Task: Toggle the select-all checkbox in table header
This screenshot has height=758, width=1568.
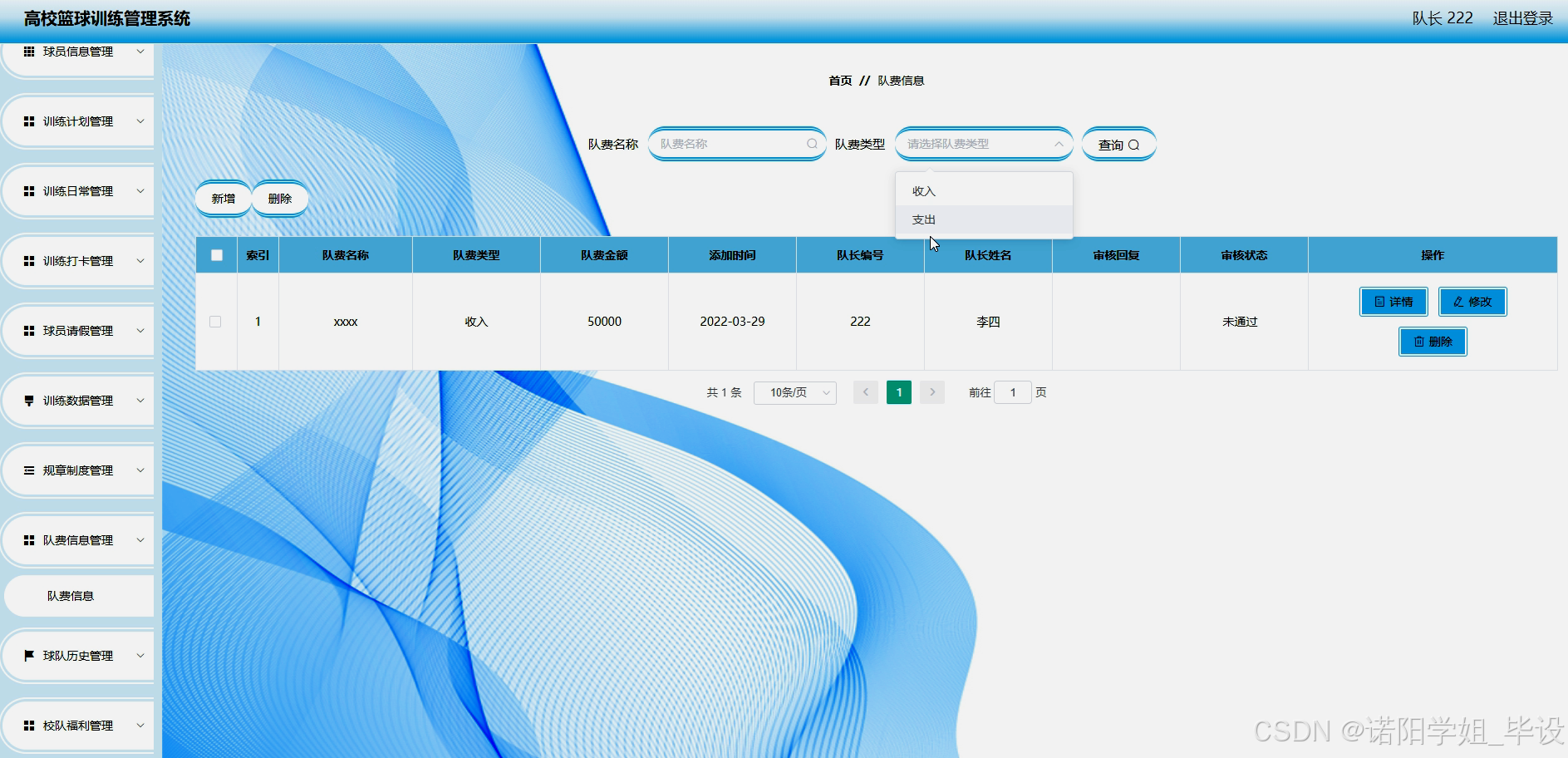Action: point(217,255)
